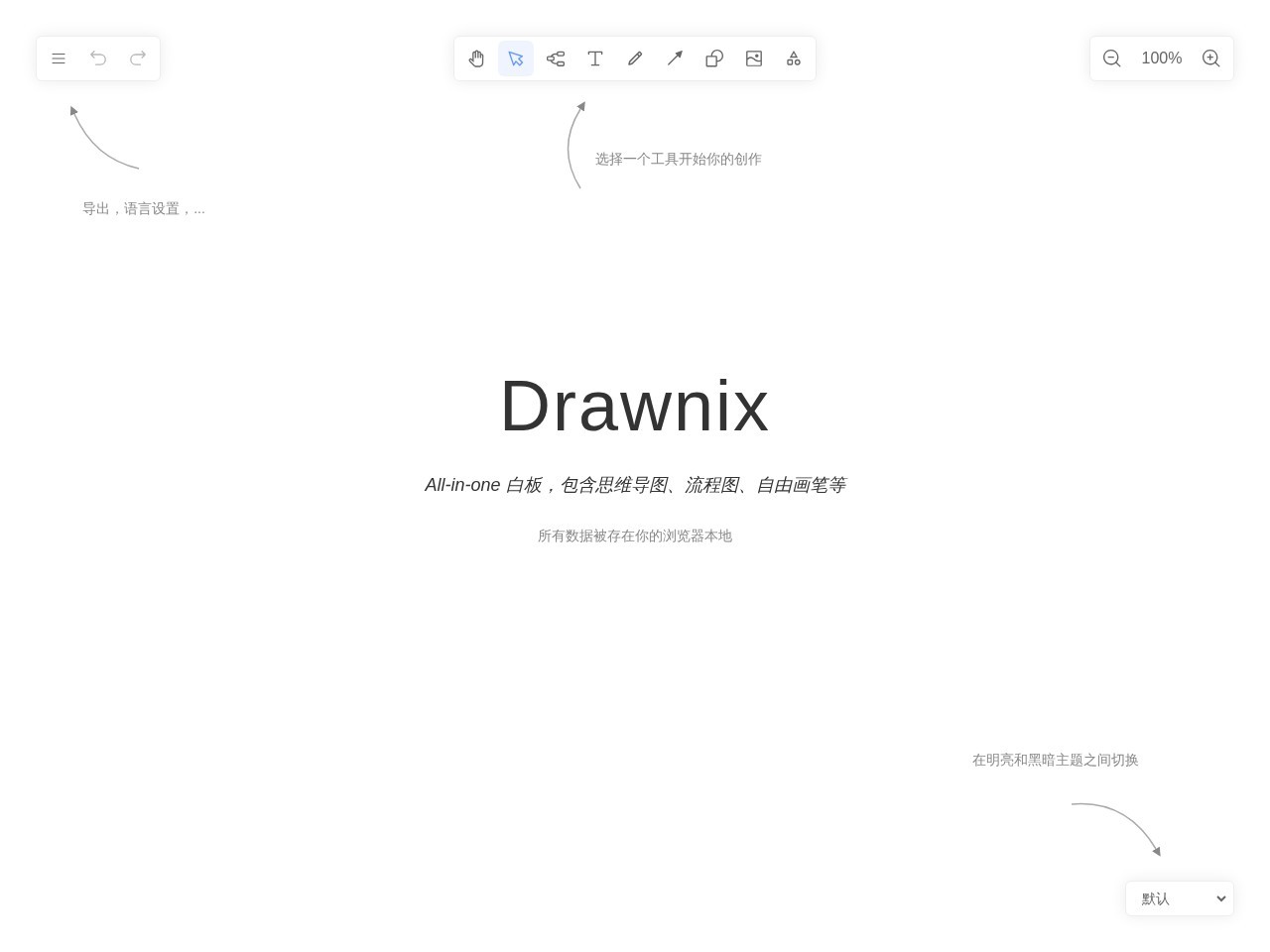Open the shapes tool

tap(714, 59)
